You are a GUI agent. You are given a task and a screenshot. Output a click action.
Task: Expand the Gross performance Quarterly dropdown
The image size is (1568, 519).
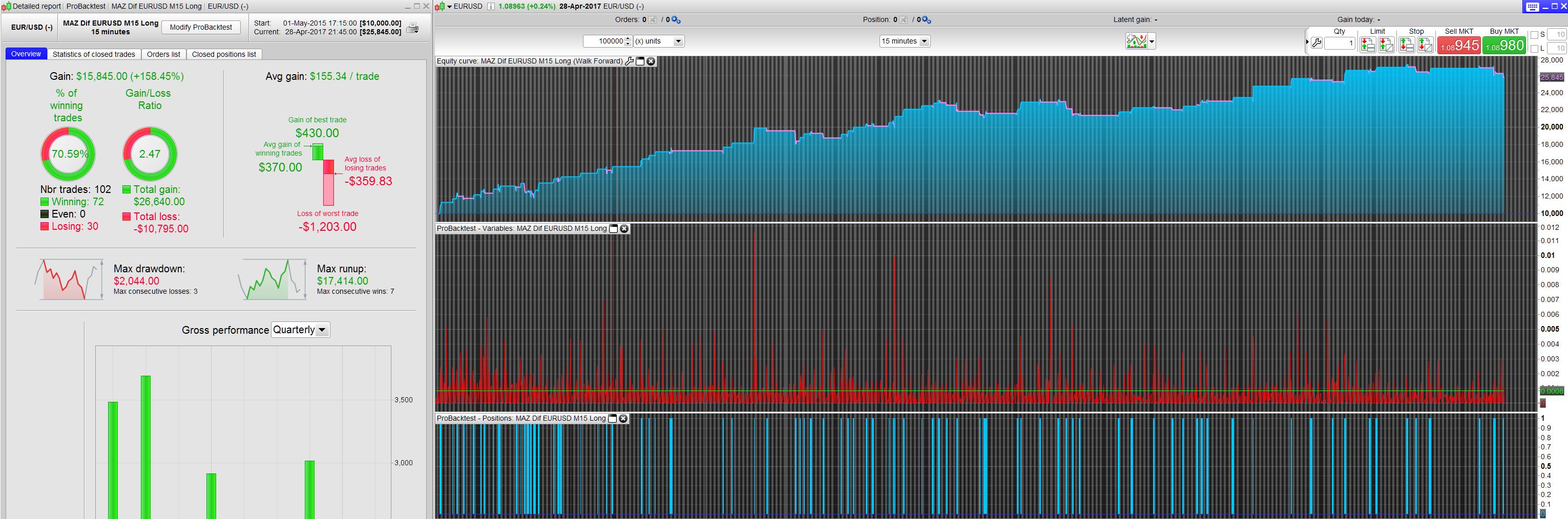click(322, 330)
